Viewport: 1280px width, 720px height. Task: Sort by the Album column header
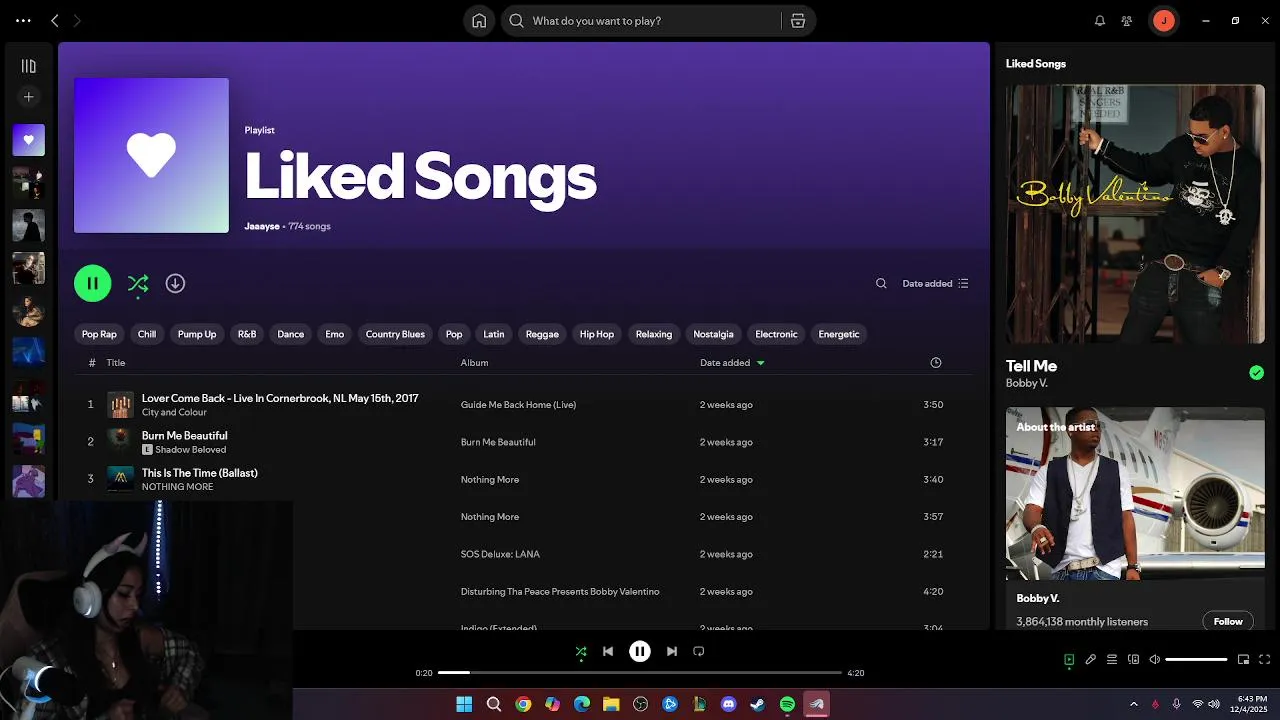click(474, 362)
